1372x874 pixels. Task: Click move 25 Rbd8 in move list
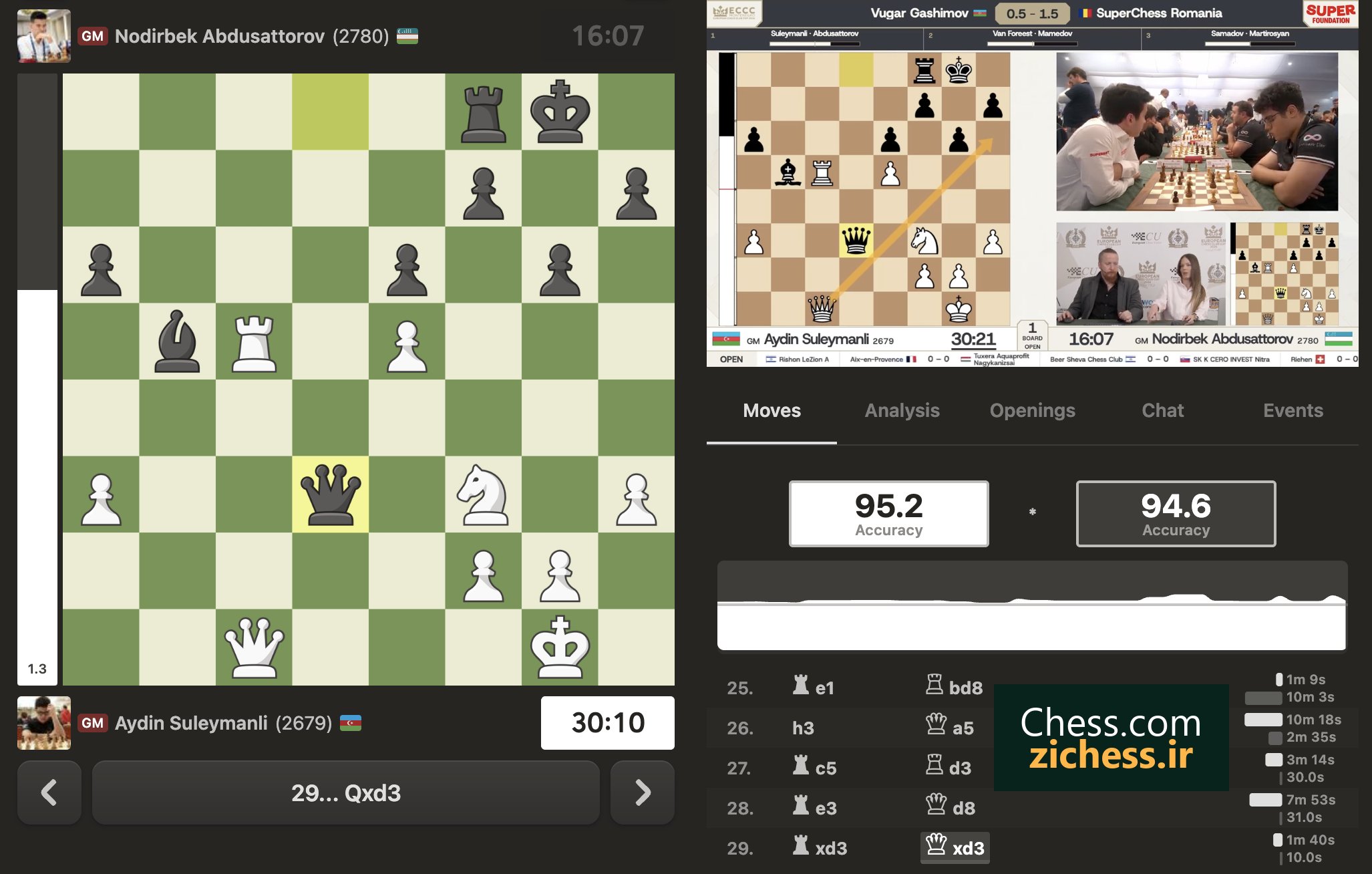tap(954, 687)
